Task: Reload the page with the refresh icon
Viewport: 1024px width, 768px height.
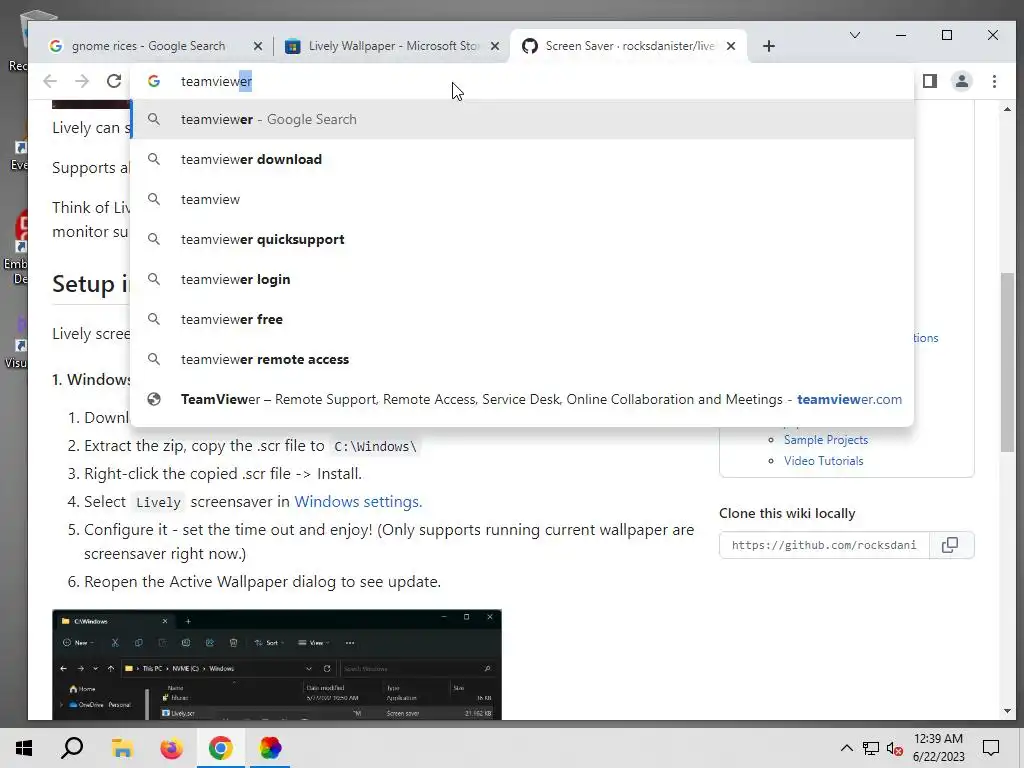Action: [114, 81]
